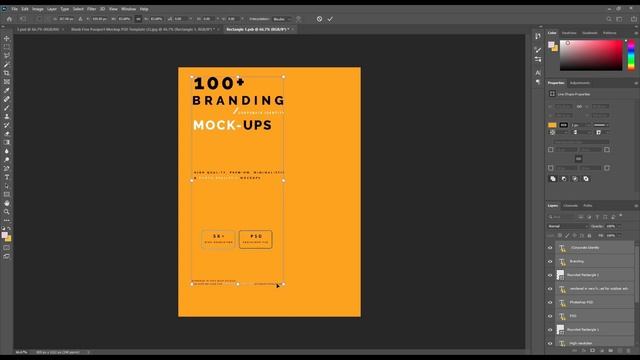Open the History panel icon

click(538, 36)
